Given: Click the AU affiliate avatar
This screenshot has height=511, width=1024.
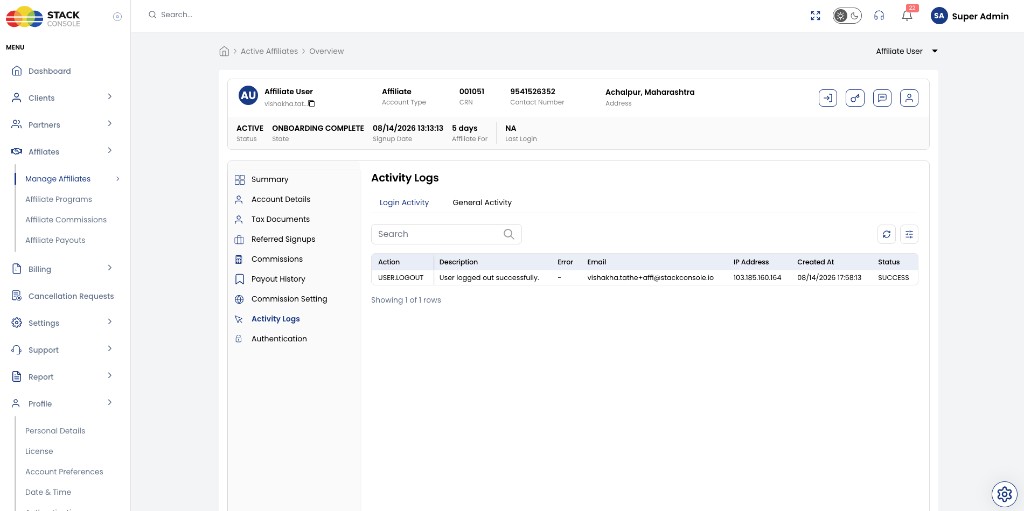Looking at the screenshot, I should tap(248, 95).
